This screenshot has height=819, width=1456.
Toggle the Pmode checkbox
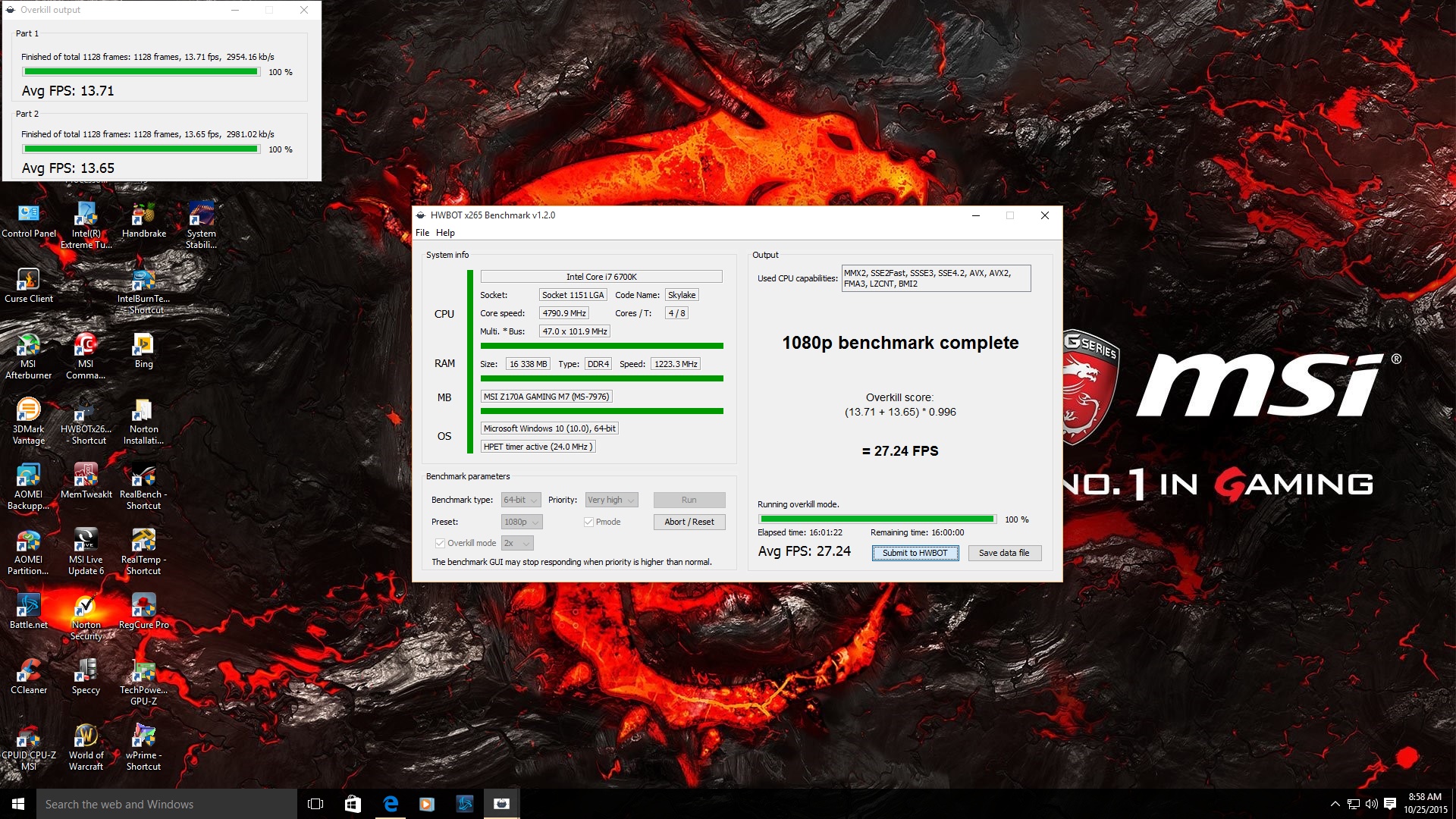[588, 522]
